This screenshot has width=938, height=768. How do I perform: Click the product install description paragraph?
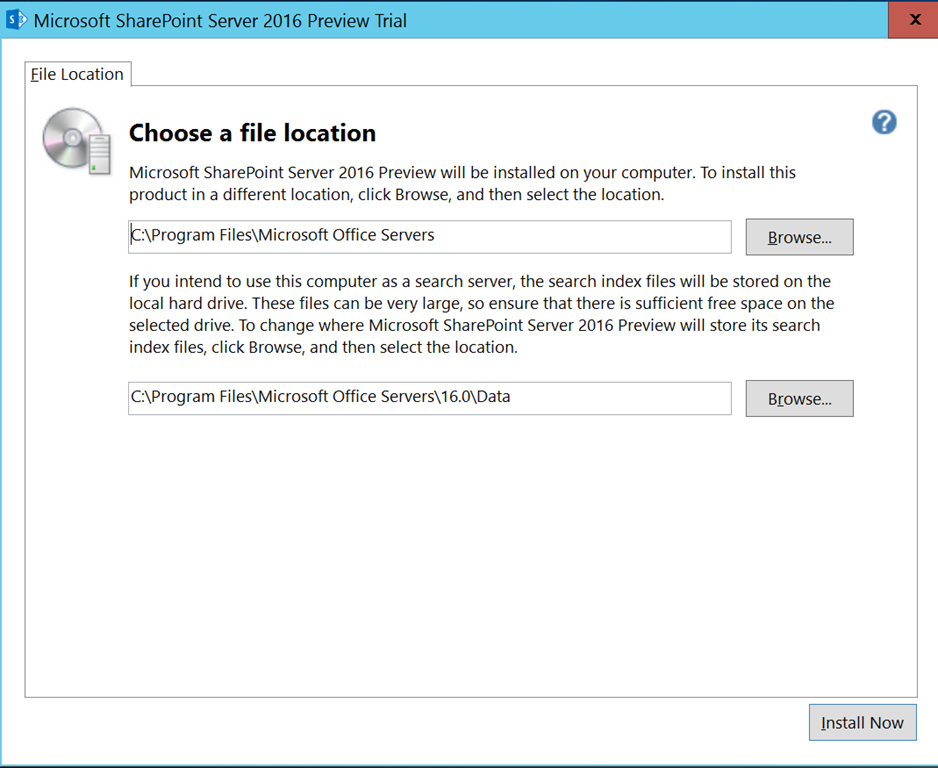462,183
